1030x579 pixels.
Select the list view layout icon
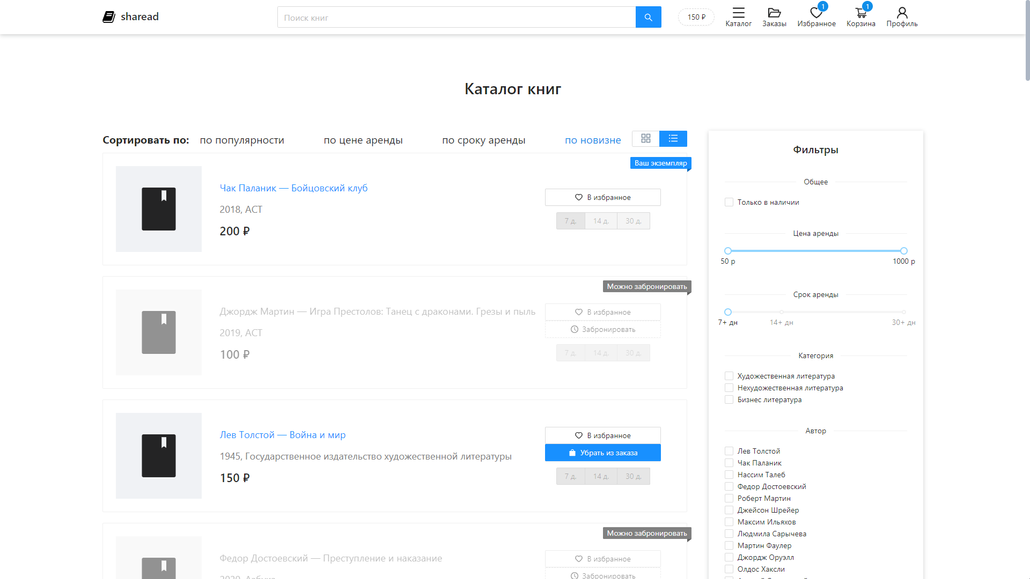673,139
